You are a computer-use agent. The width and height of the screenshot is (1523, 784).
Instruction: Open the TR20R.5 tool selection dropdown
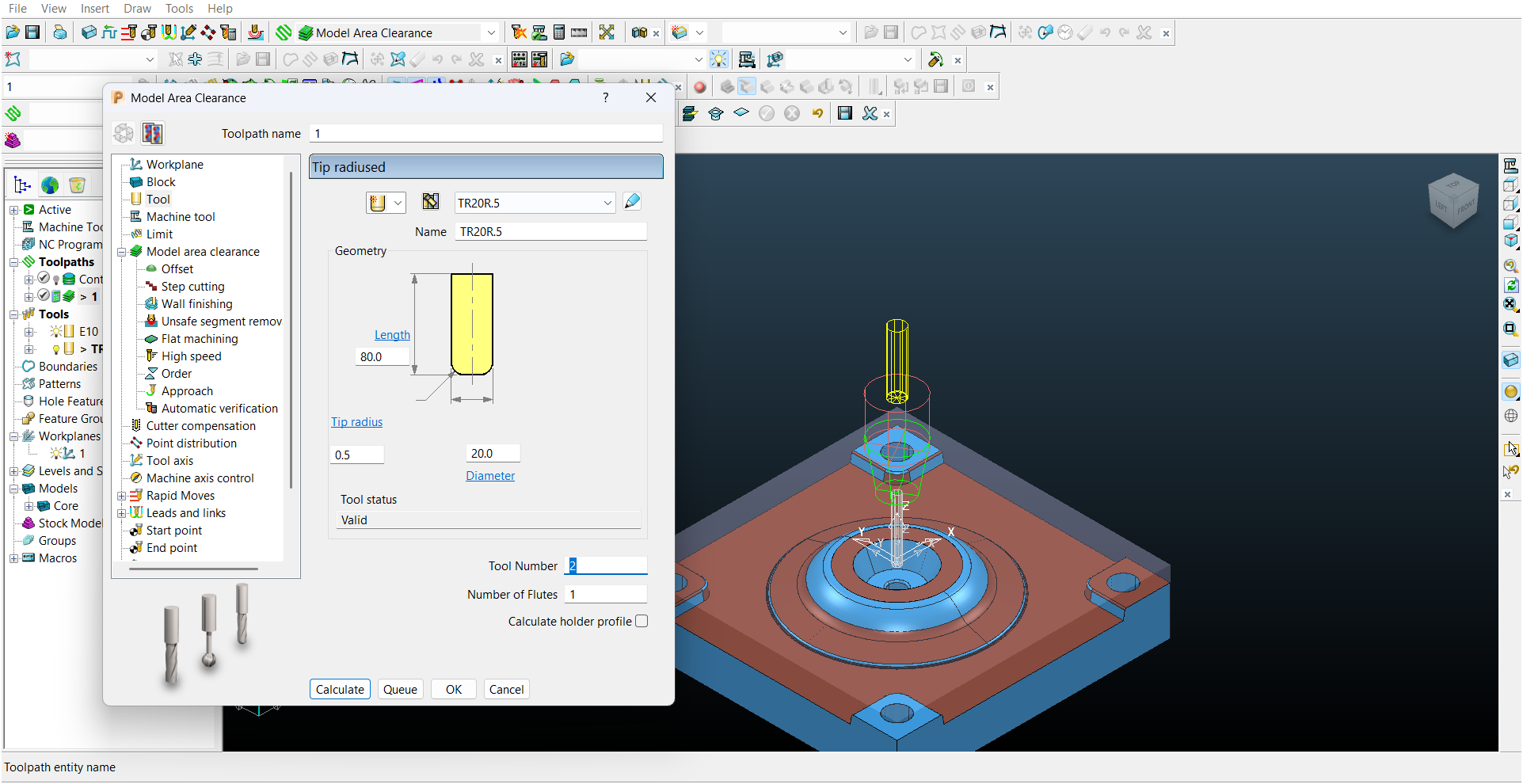607,204
